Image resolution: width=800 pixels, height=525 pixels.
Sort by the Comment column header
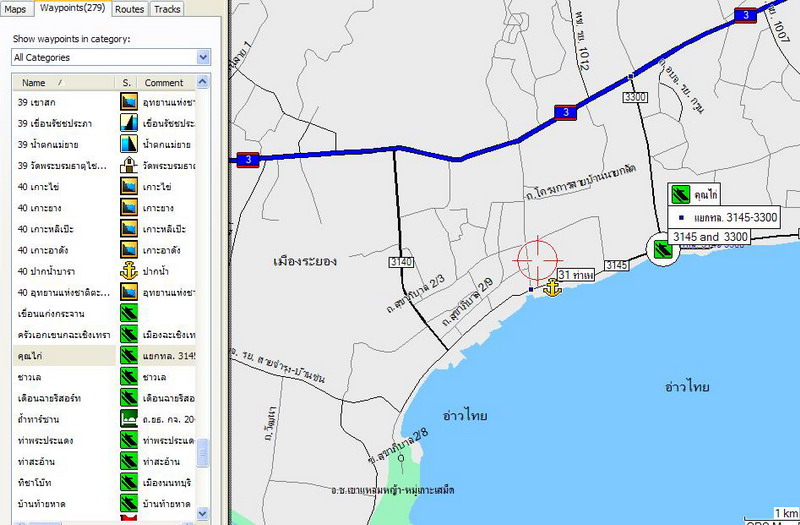(x=166, y=83)
